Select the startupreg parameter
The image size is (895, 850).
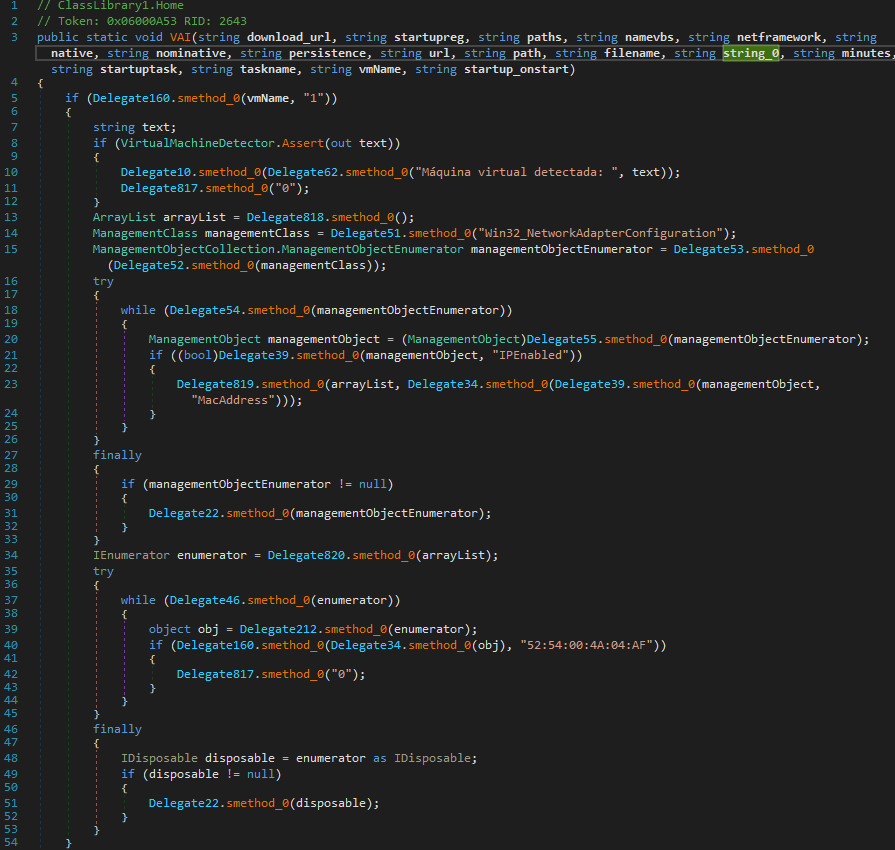coord(429,37)
